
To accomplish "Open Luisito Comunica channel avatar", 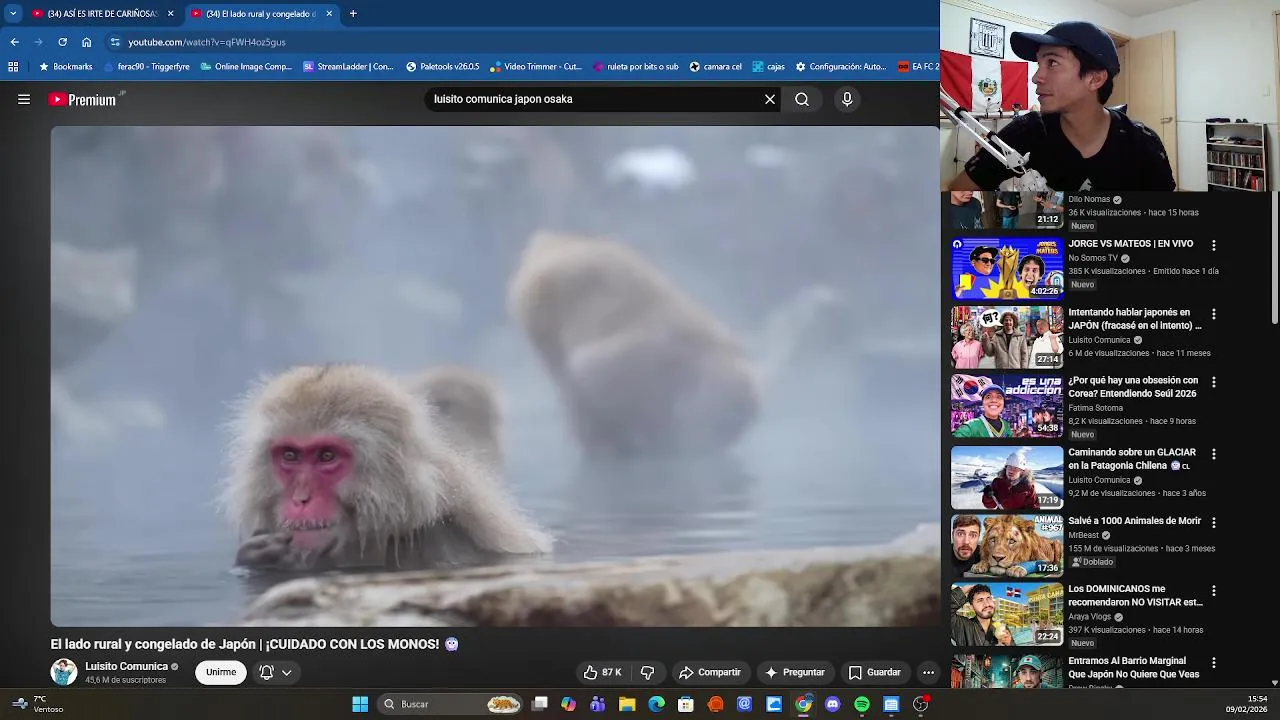I will [64, 672].
